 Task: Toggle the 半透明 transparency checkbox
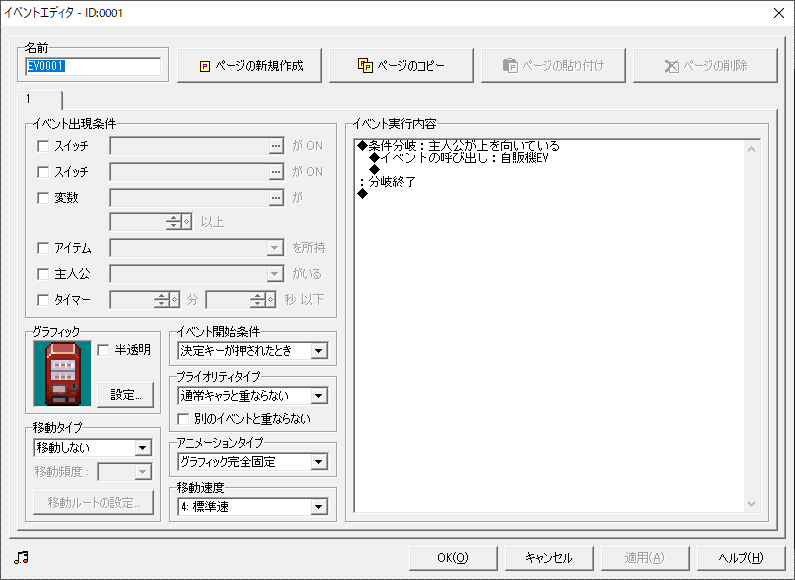(104, 350)
